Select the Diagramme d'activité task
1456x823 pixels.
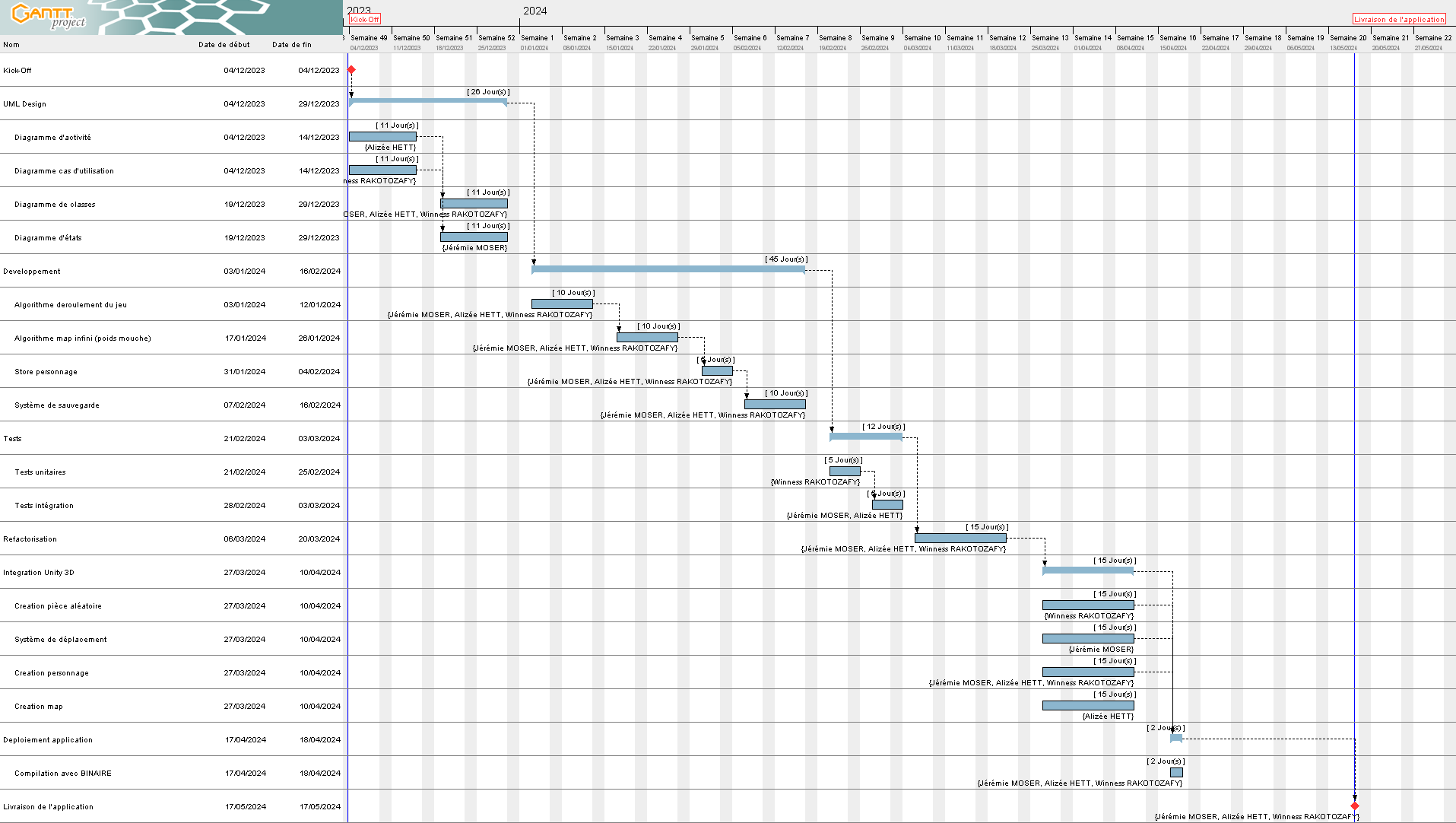tap(52, 138)
